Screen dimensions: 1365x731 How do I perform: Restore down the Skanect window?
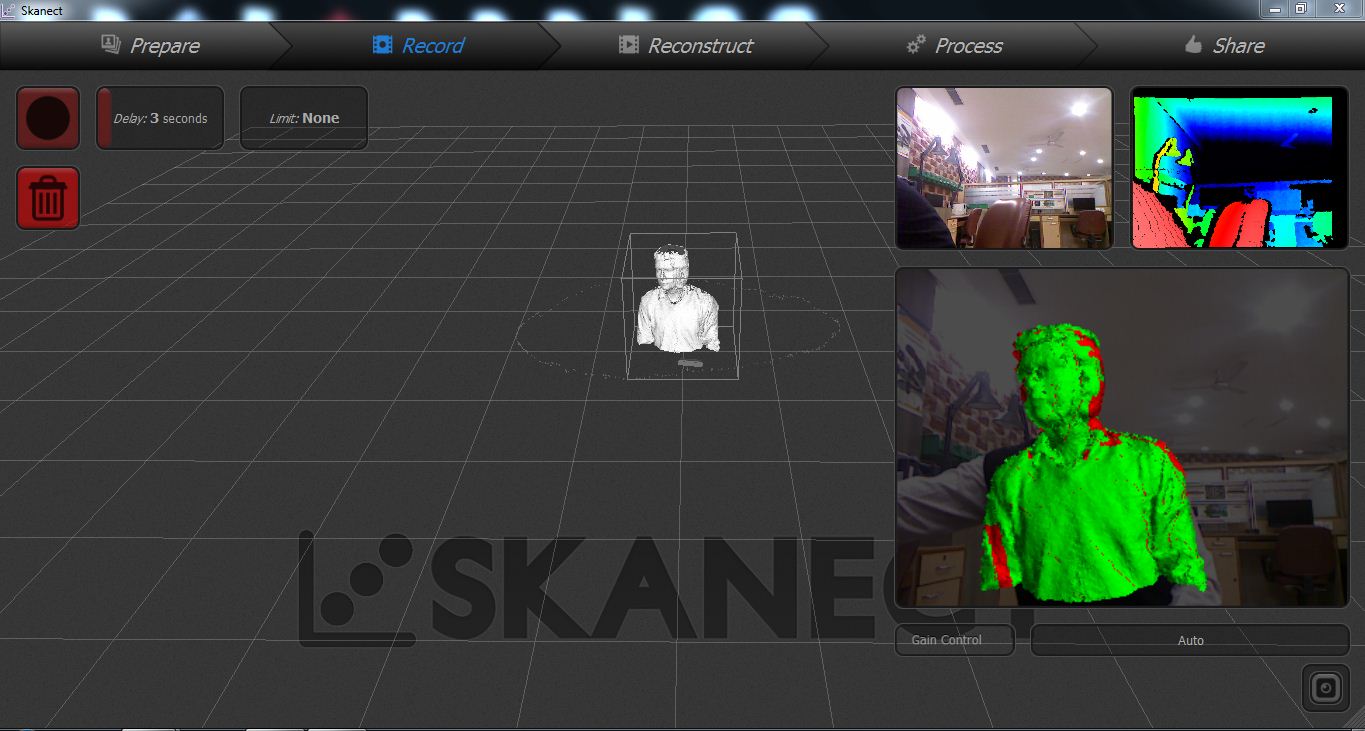point(1301,9)
